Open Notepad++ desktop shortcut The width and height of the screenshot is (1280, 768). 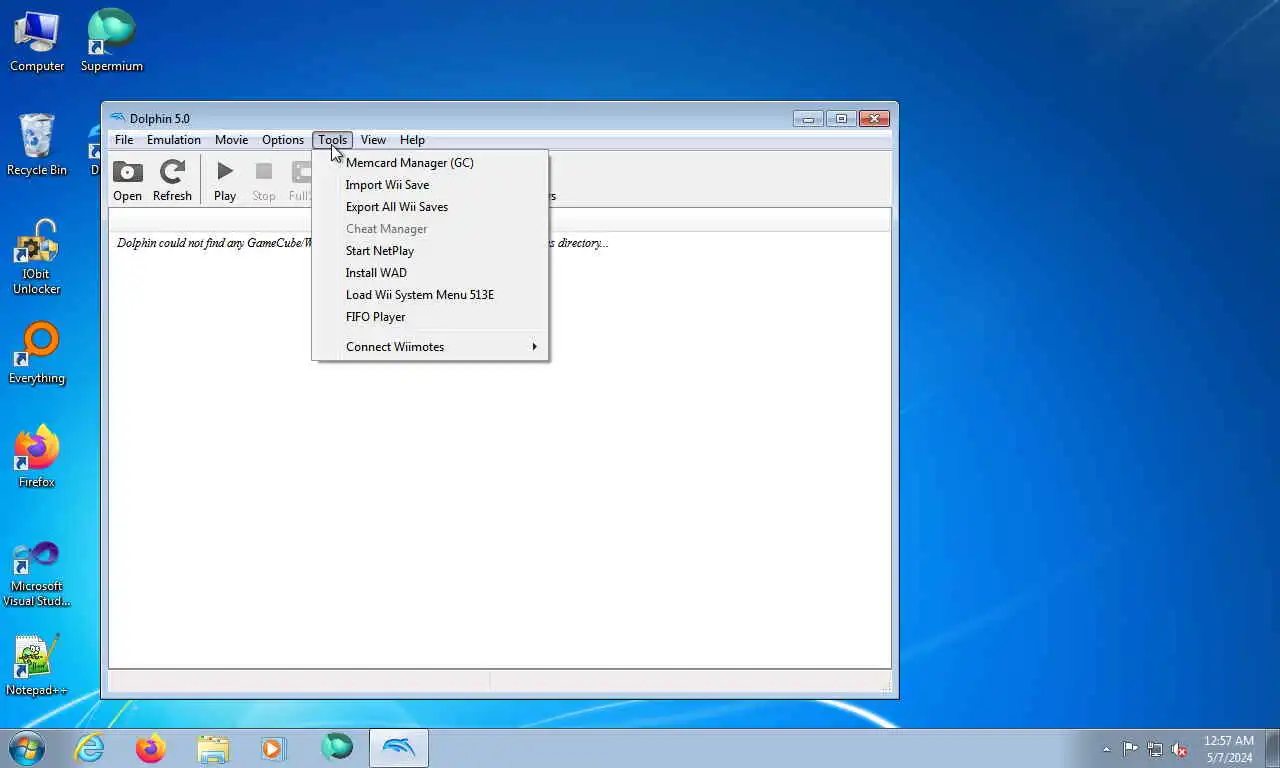click(37, 666)
